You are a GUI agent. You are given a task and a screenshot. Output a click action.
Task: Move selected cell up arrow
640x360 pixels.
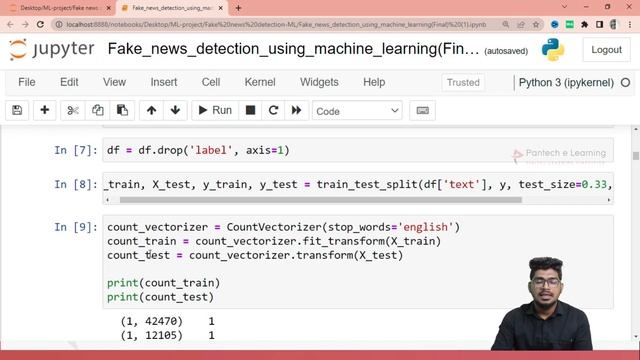pos(151,110)
